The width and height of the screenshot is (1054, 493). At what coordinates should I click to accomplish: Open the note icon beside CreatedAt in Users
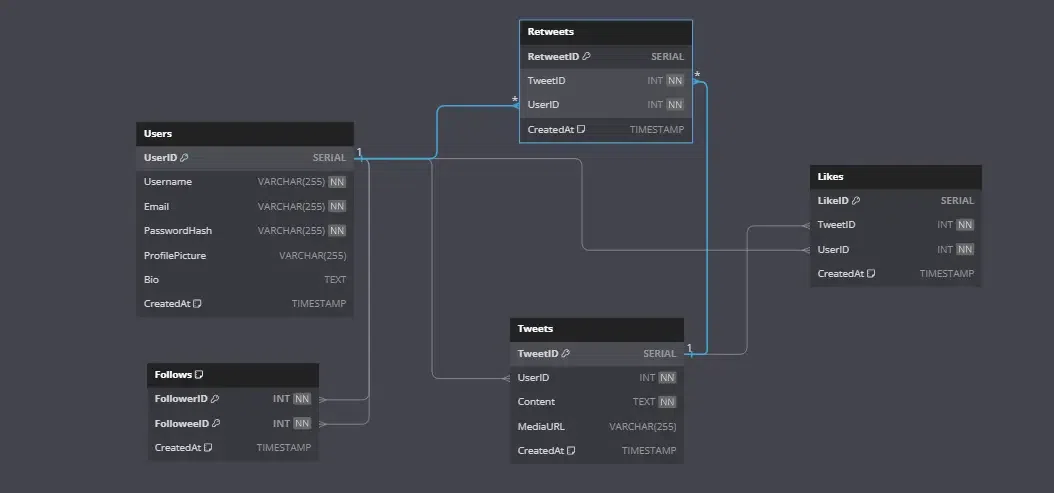click(x=197, y=303)
